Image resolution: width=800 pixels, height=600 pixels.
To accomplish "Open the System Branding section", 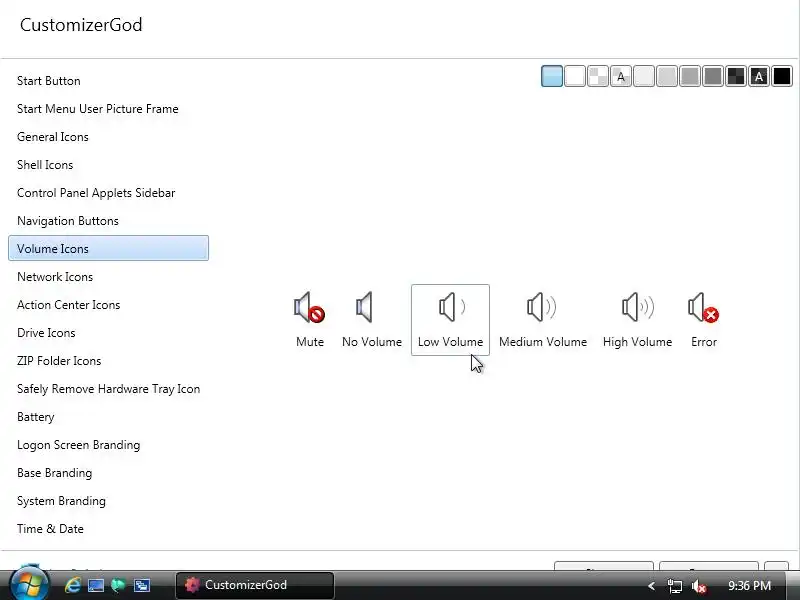I will click(61, 501).
